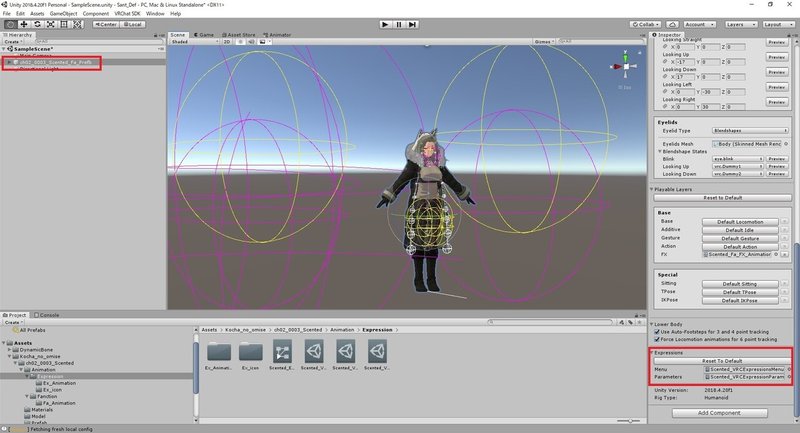This screenshot has width=800, height=433.
Task: Select the Rotate tool
Action: pyautogui.click(x=37, y=24)
